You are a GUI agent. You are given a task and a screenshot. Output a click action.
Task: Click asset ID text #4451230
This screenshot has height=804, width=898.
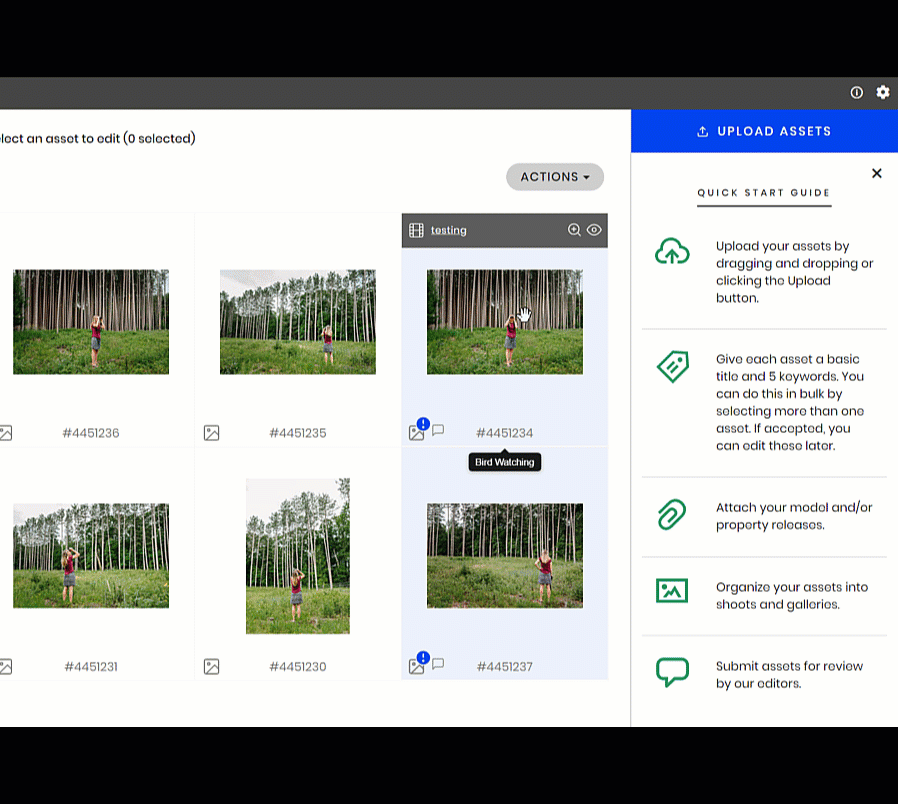click(298, 667)
